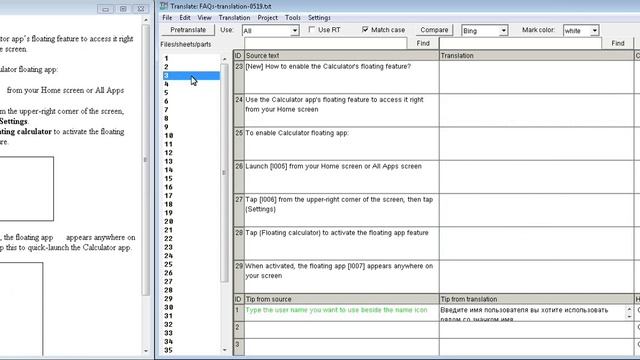Click the Russian tip translation text
640x360 pixels.
coord(524,314)
